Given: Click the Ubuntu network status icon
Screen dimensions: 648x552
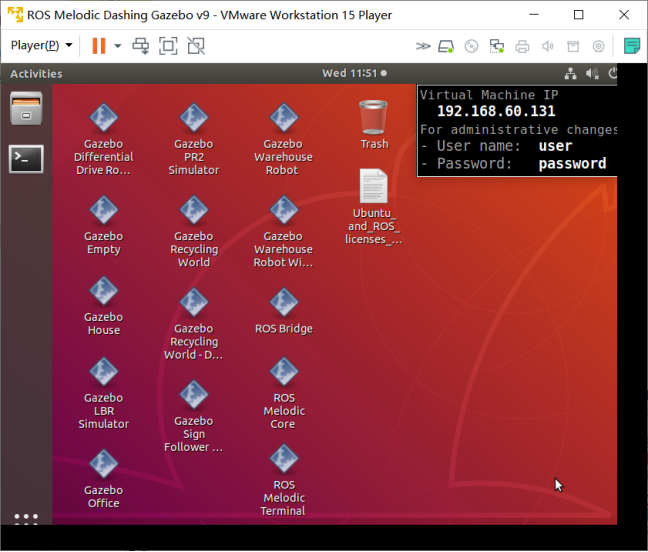Looking at the screenshot, I should click(570, 74).
